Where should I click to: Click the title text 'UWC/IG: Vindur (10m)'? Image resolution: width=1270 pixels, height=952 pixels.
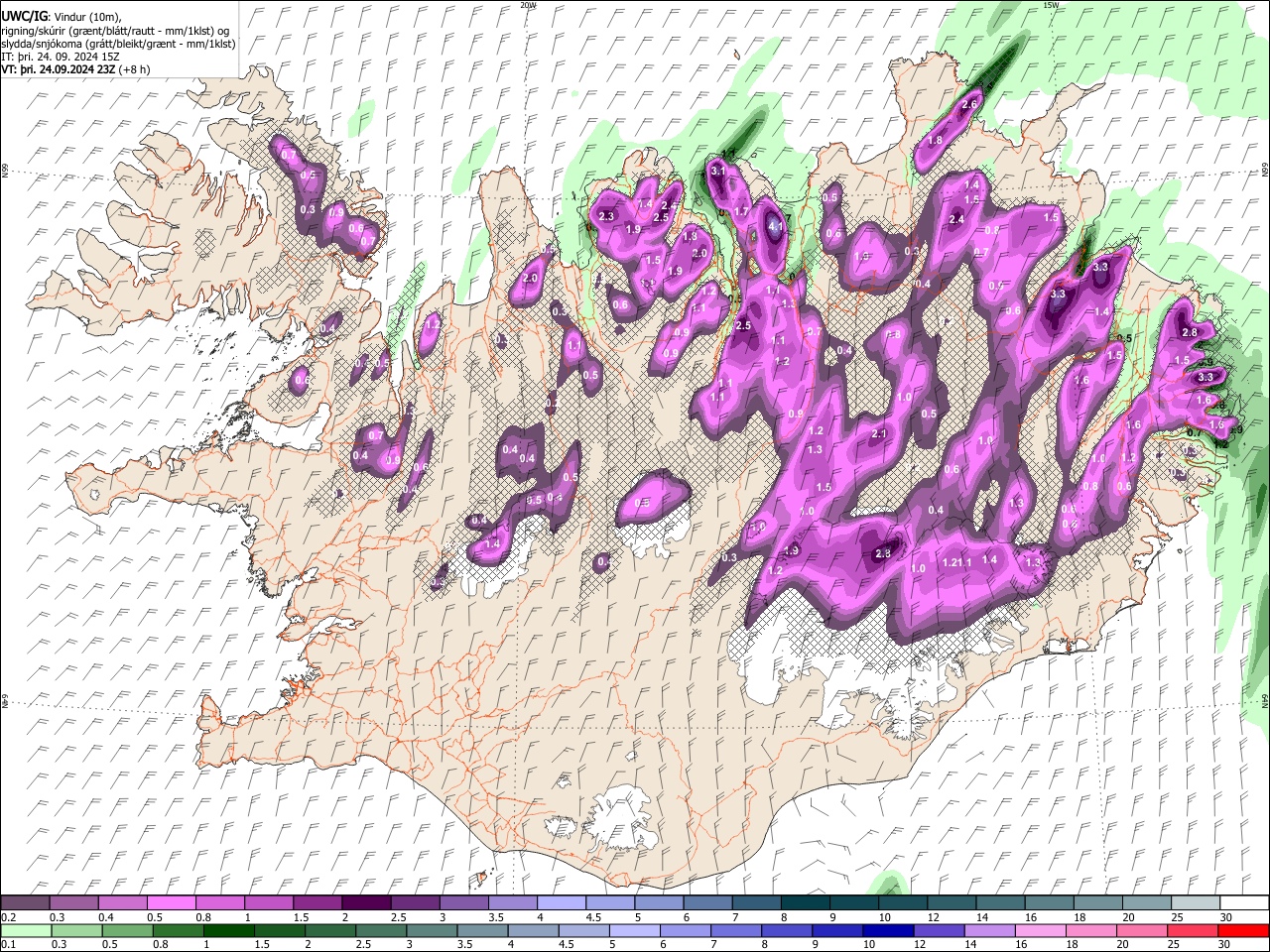(x=62, y=17)
